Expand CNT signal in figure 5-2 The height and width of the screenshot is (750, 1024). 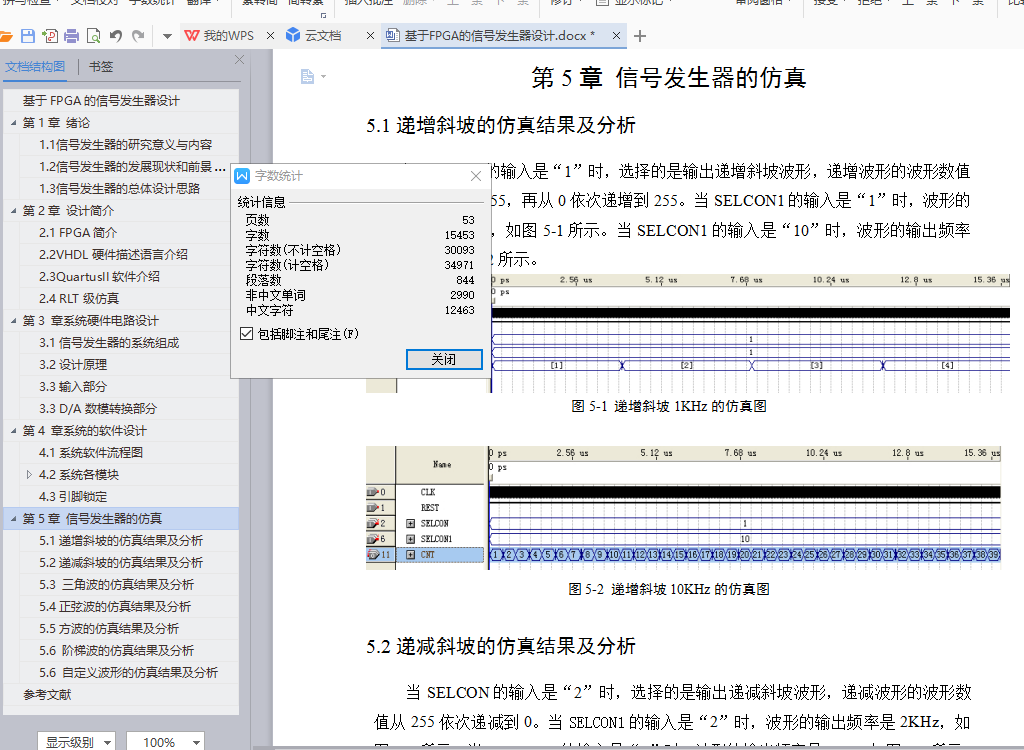click(x=410, y=555)
